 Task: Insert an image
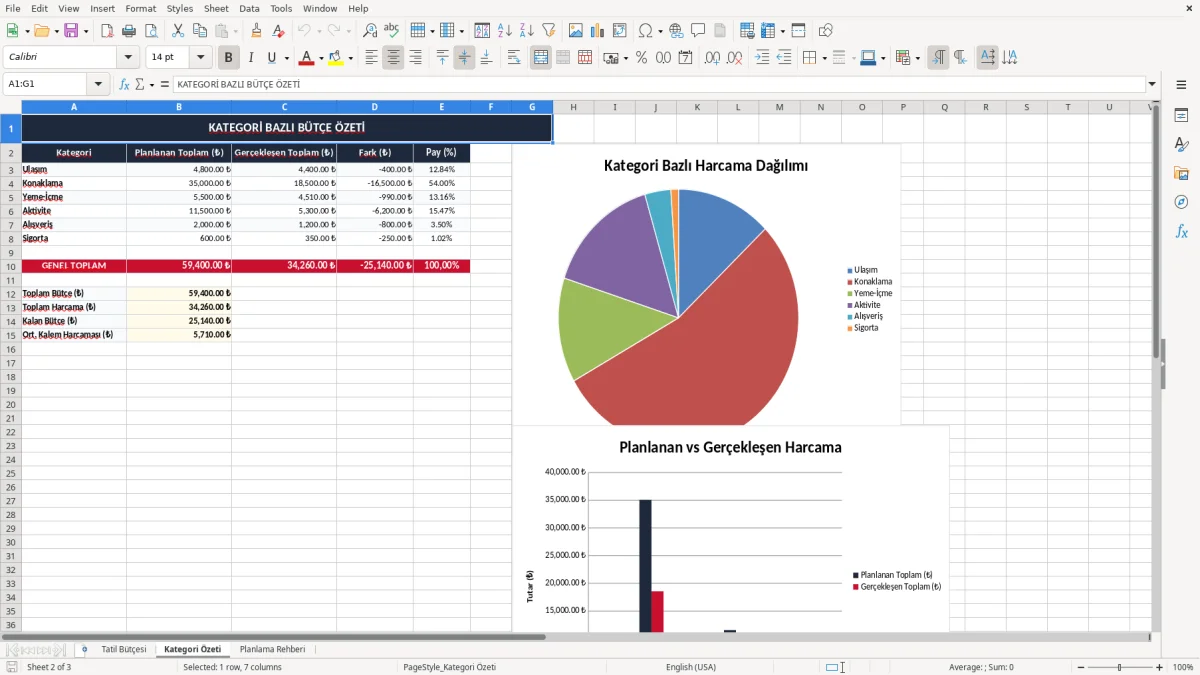(x=575, y=31)
